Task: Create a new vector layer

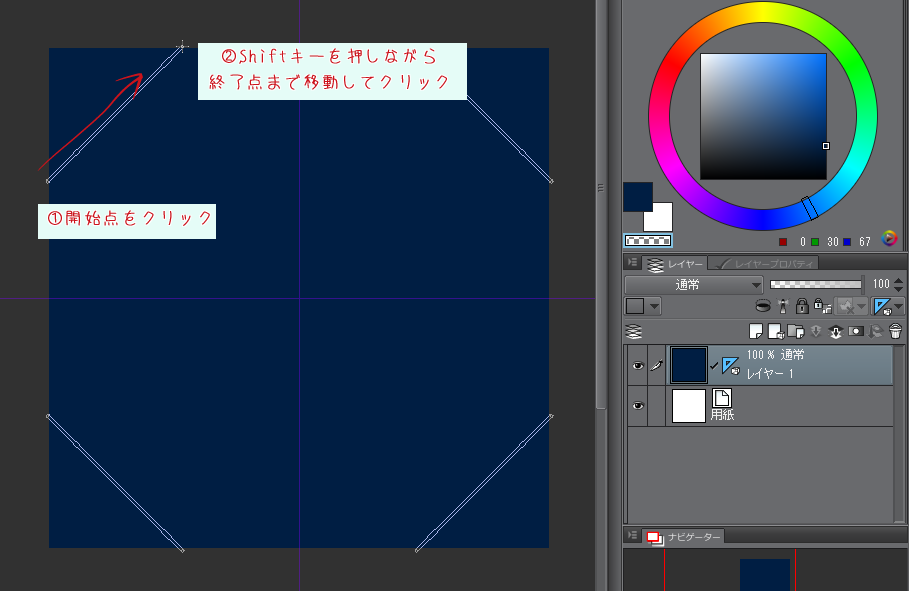Action: coord(776,331)
